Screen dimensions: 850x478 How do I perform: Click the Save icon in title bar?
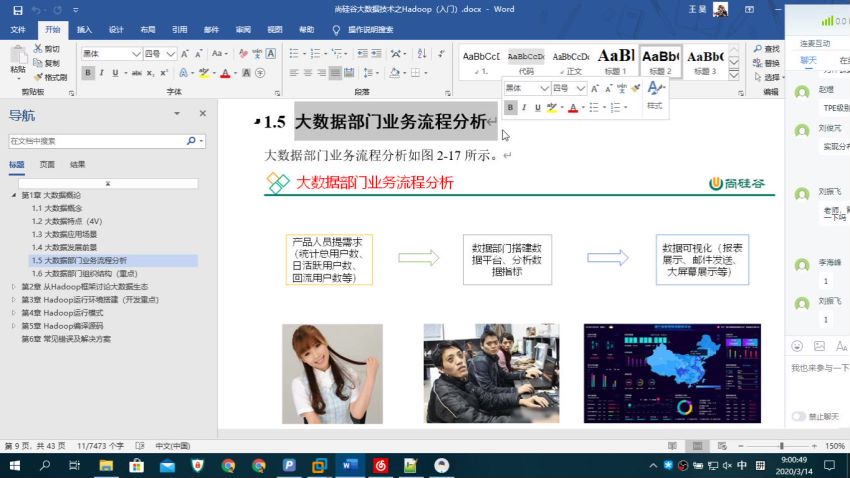click(18, 10)
